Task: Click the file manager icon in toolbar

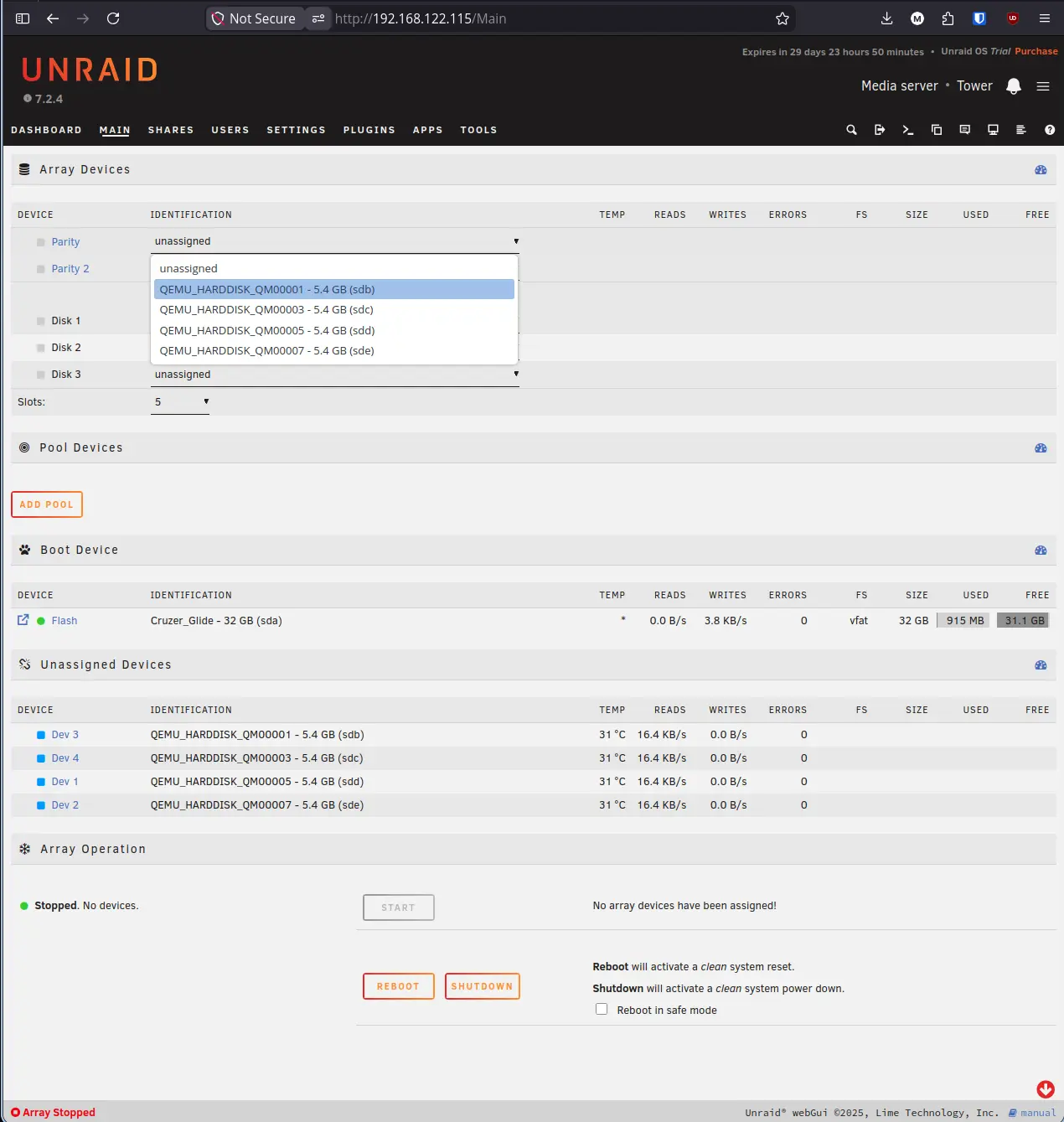Action: coord(937,130)
